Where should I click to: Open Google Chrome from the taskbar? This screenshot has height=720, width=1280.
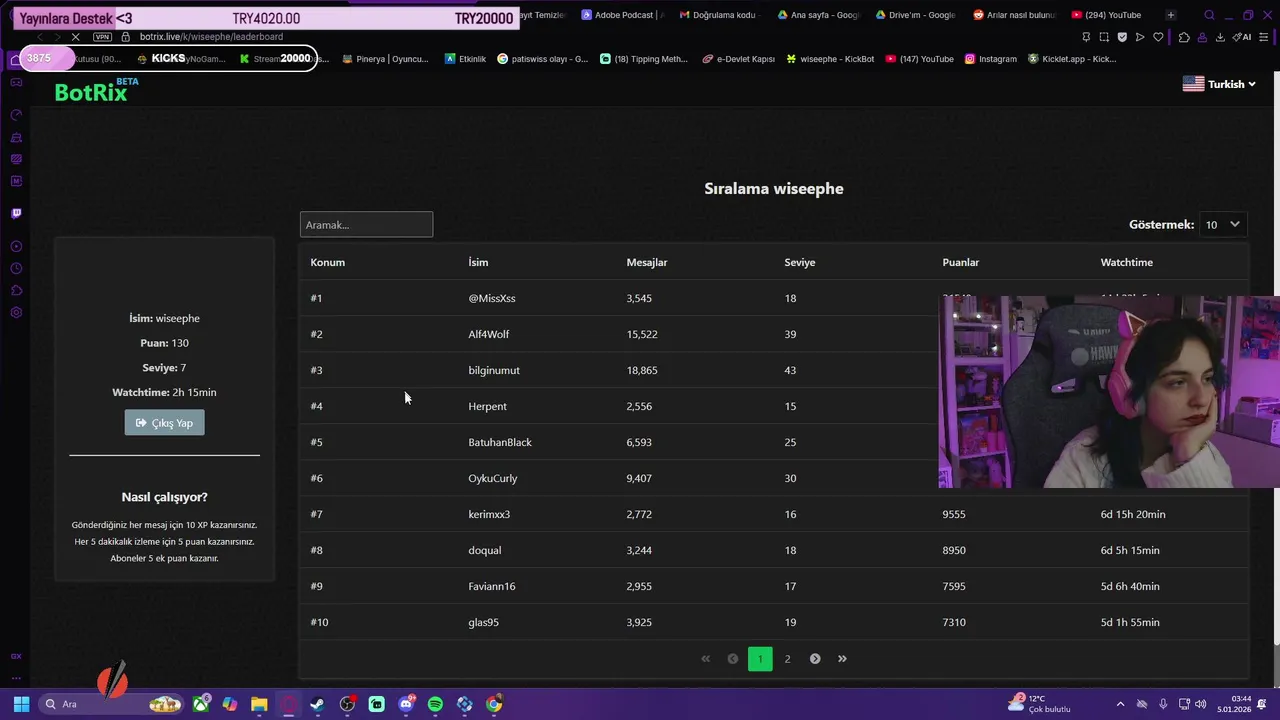tap(494, 704)
